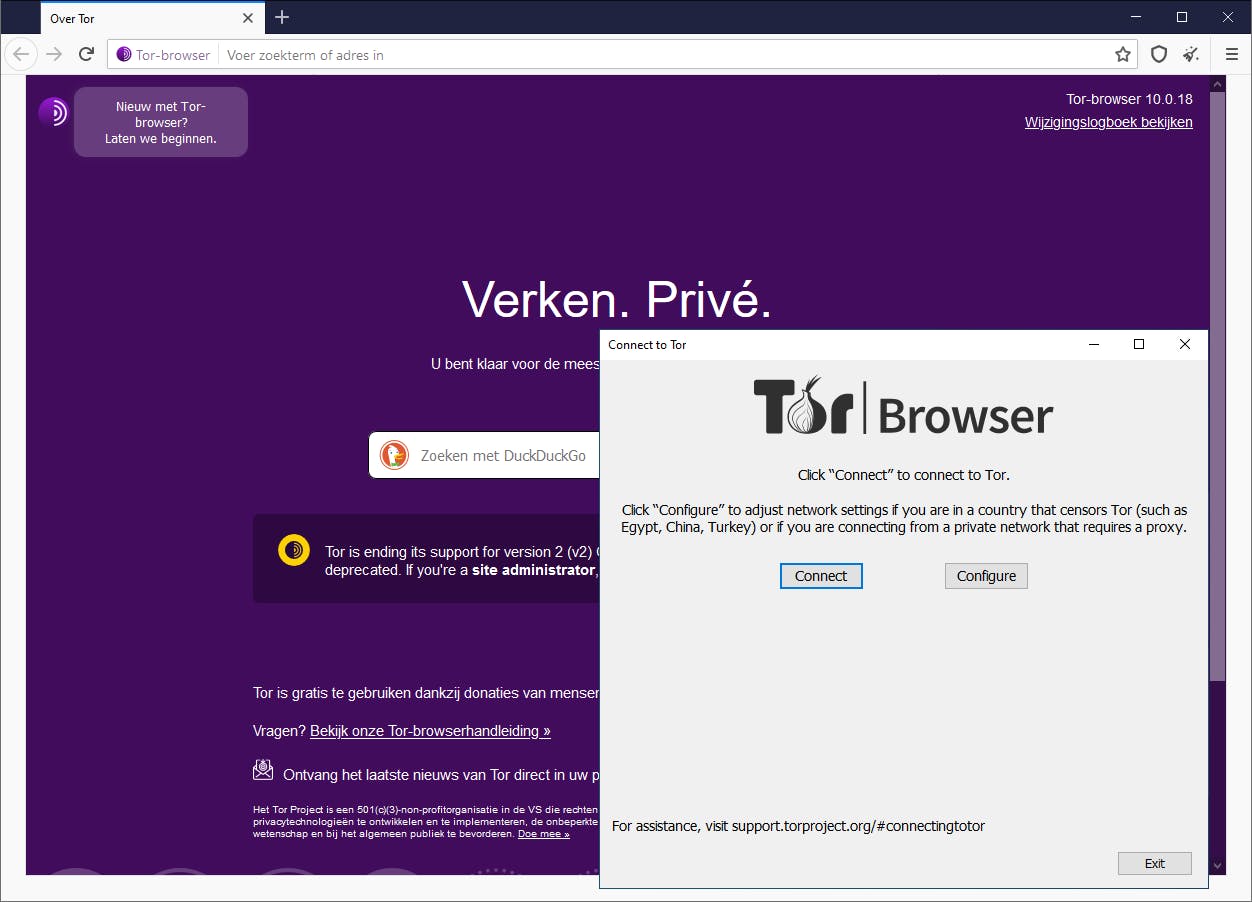Image resolution: width=1252 pixels, height=902 pixels.
Task: Open the security level shield icon
Action: tap(1159, 55)
